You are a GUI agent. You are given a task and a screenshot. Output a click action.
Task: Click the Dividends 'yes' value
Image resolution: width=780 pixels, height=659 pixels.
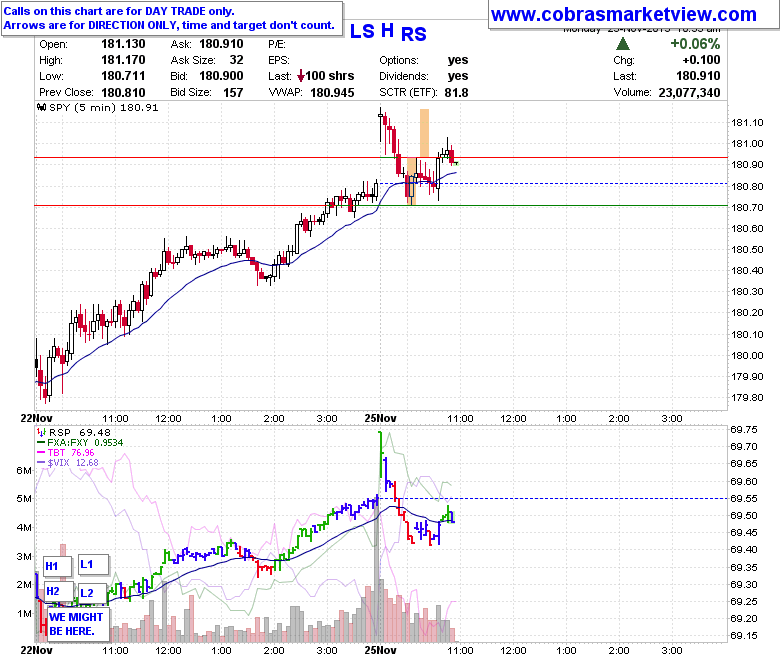(x=458, y=76)
